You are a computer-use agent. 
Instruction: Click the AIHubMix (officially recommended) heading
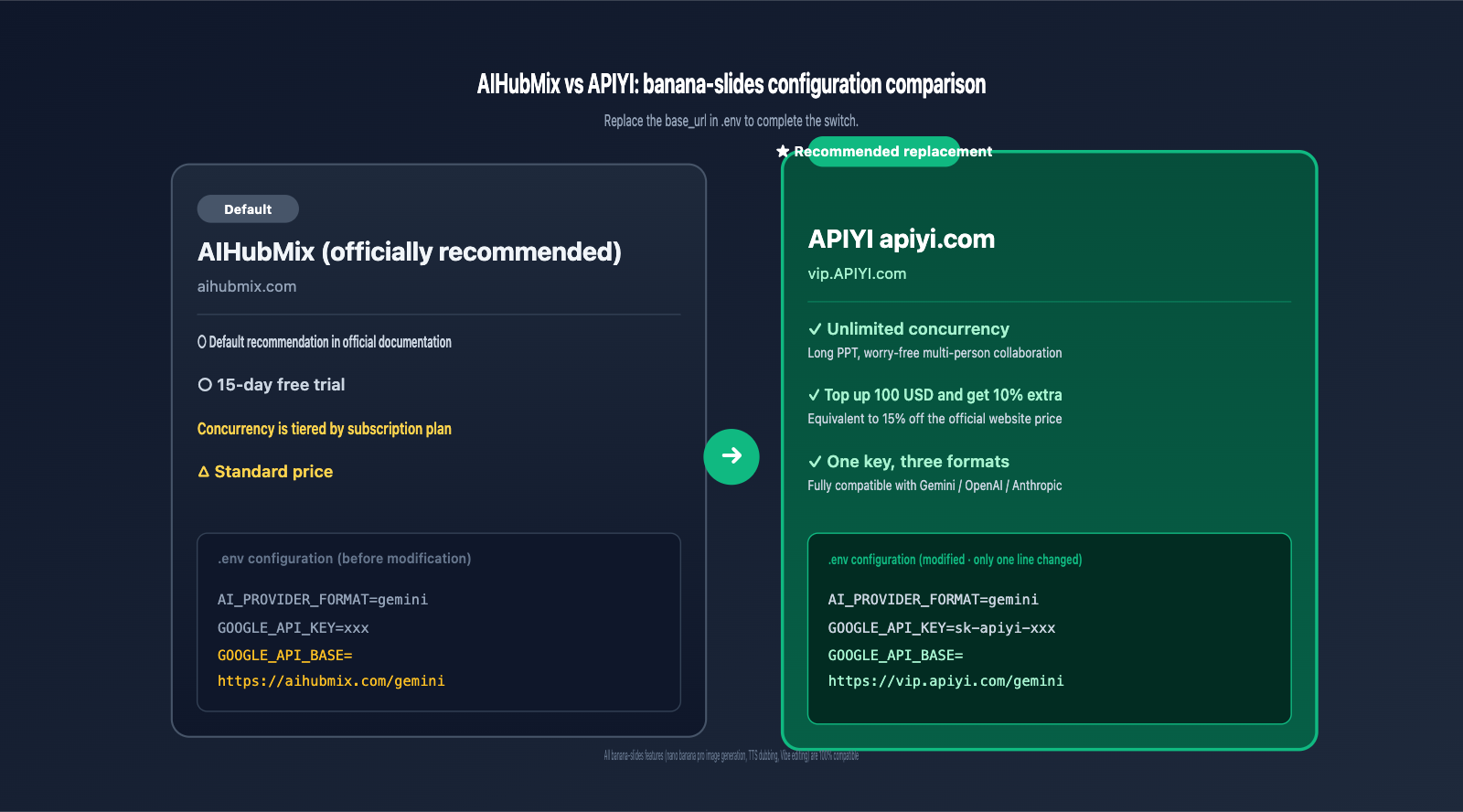click(410, 251)
